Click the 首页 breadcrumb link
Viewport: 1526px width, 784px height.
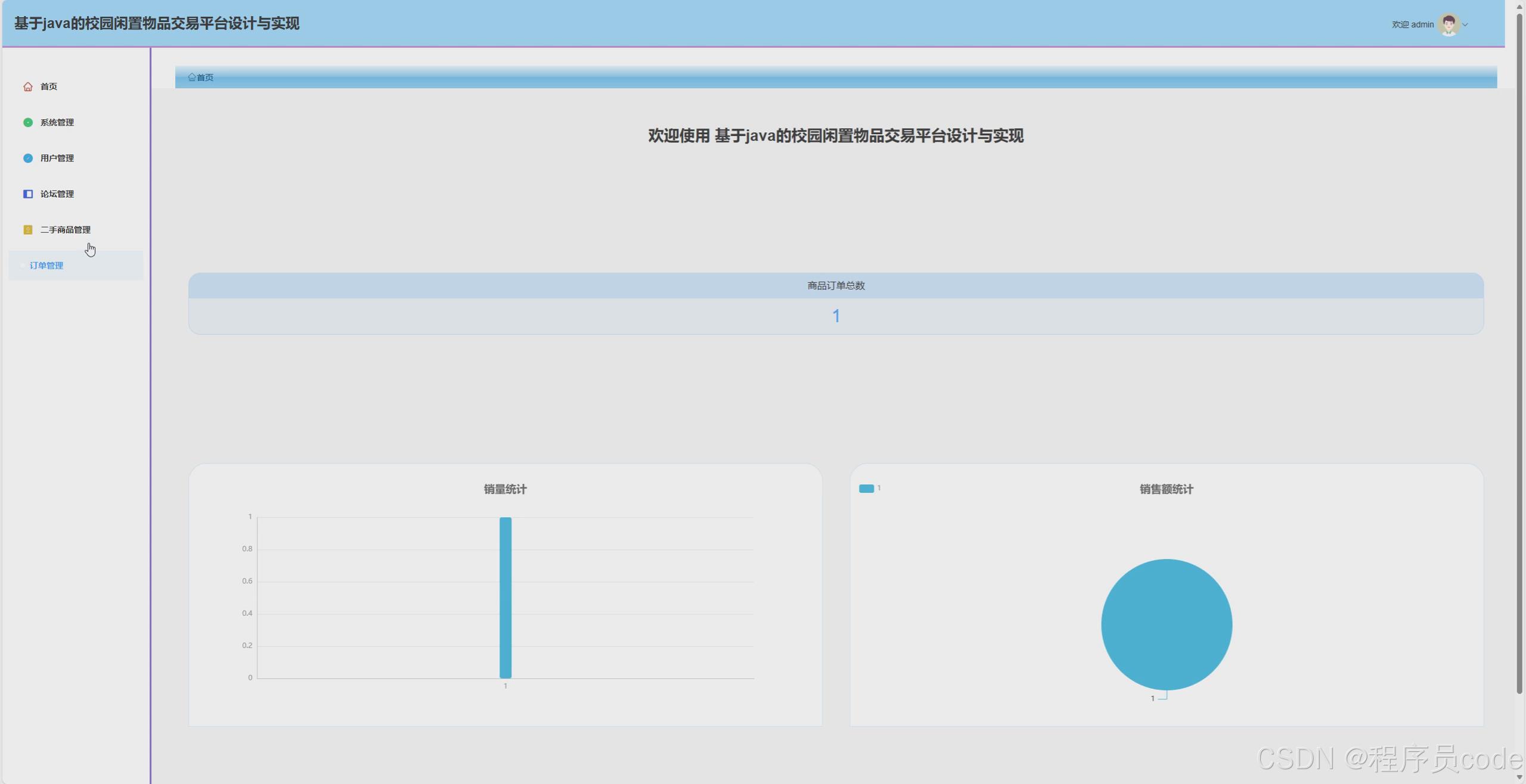[205, 77]
